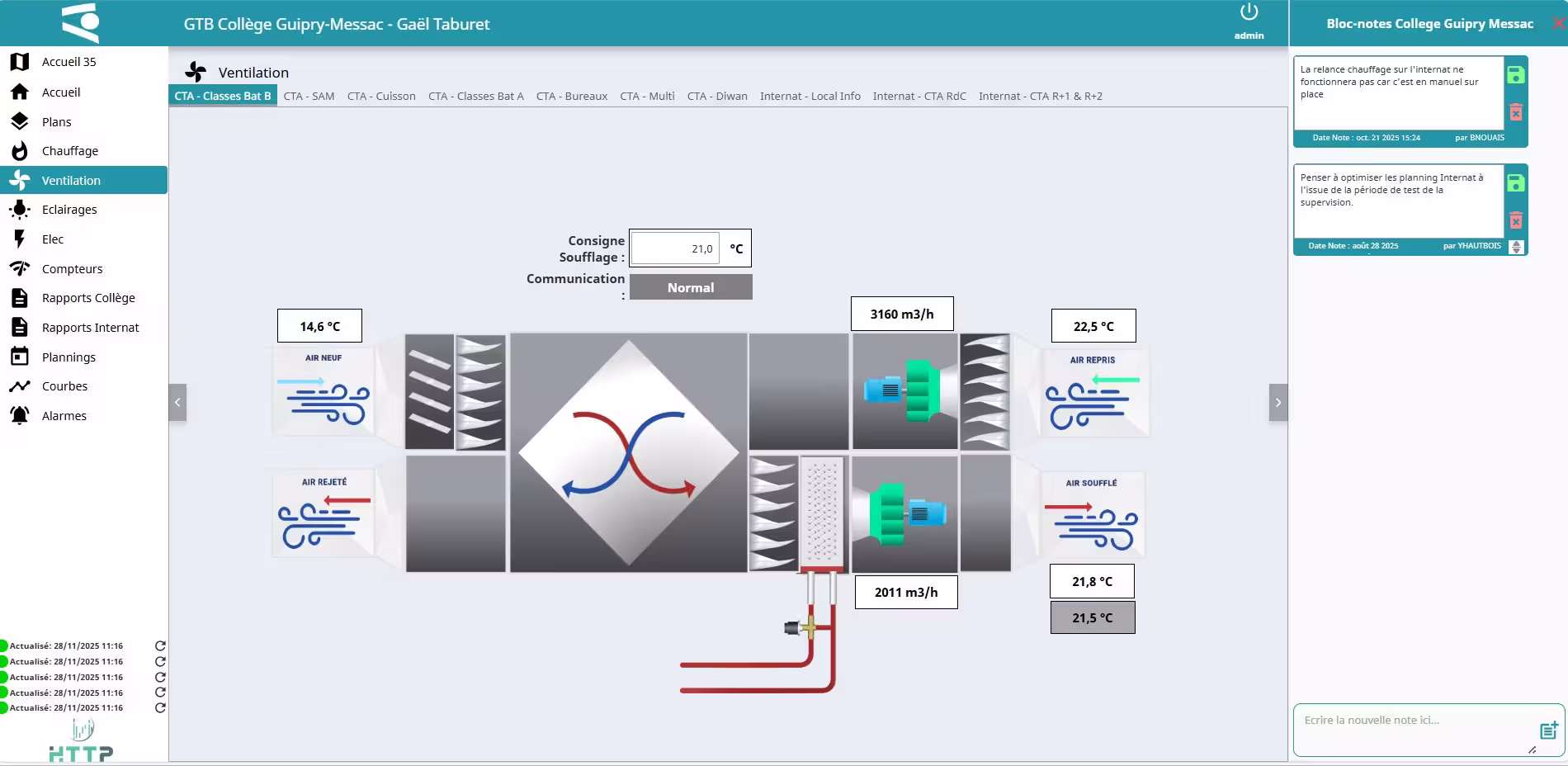Open the Alarmes section
1568x766 pixels.
coord(64,416)
